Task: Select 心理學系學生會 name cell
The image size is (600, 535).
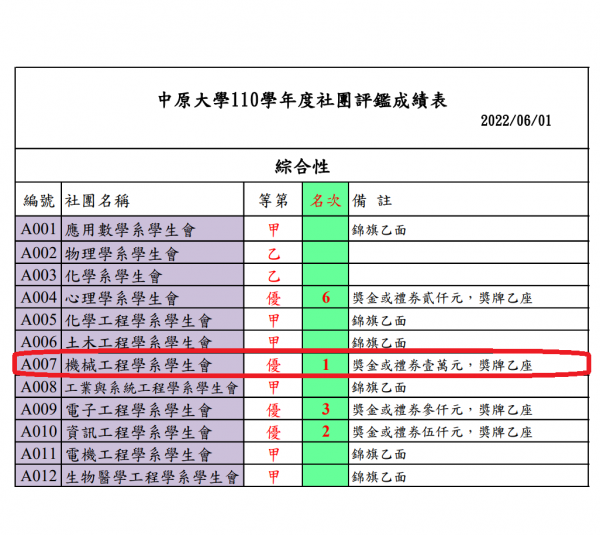Action: point(153,297)
